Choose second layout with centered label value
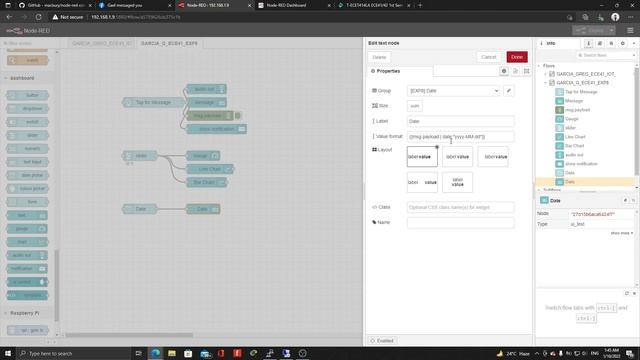The width and height of the screenshot is (640, 360). [457, 157]
